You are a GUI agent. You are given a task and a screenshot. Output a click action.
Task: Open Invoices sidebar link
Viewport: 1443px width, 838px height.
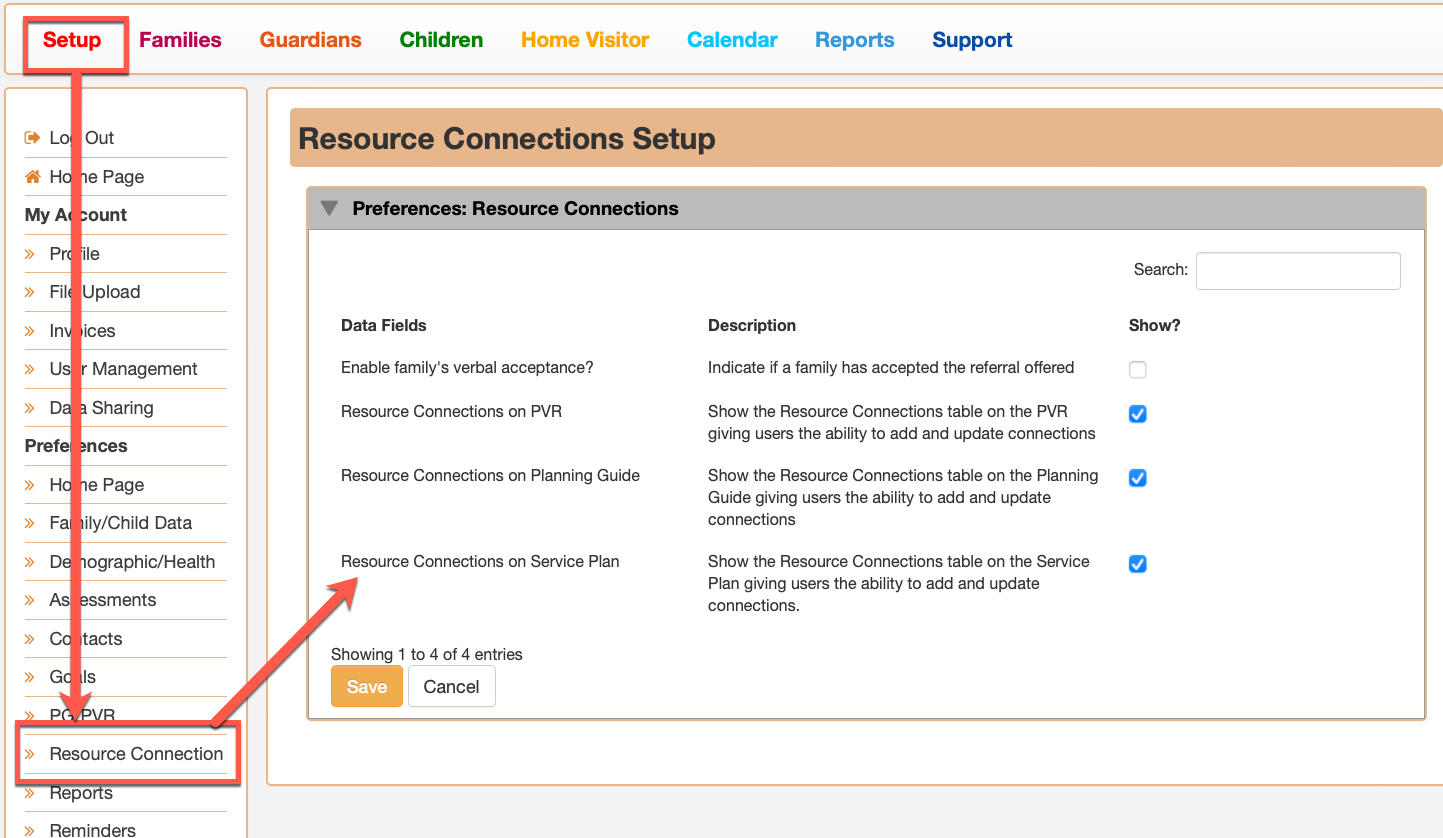[x=82, y=331]
